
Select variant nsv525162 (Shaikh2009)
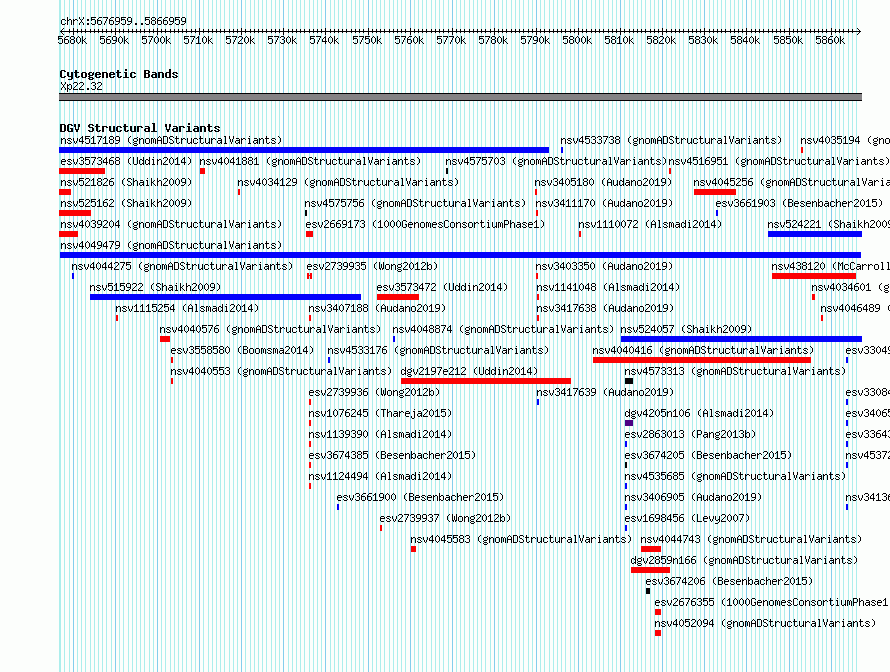tap(126, 203)
